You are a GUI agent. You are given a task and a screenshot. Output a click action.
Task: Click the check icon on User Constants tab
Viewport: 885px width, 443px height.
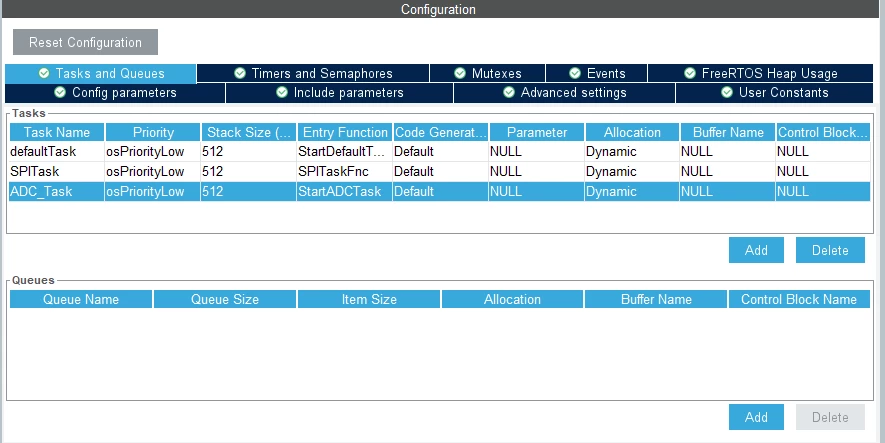point(727,93)
